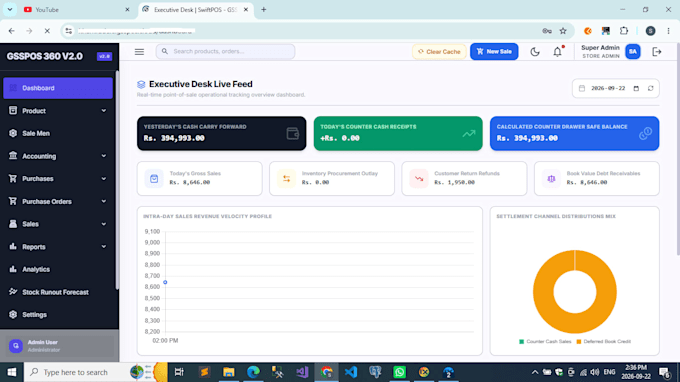
Task: Refresh the live feed with the refresh icon
Action: [x=651, y=88]
